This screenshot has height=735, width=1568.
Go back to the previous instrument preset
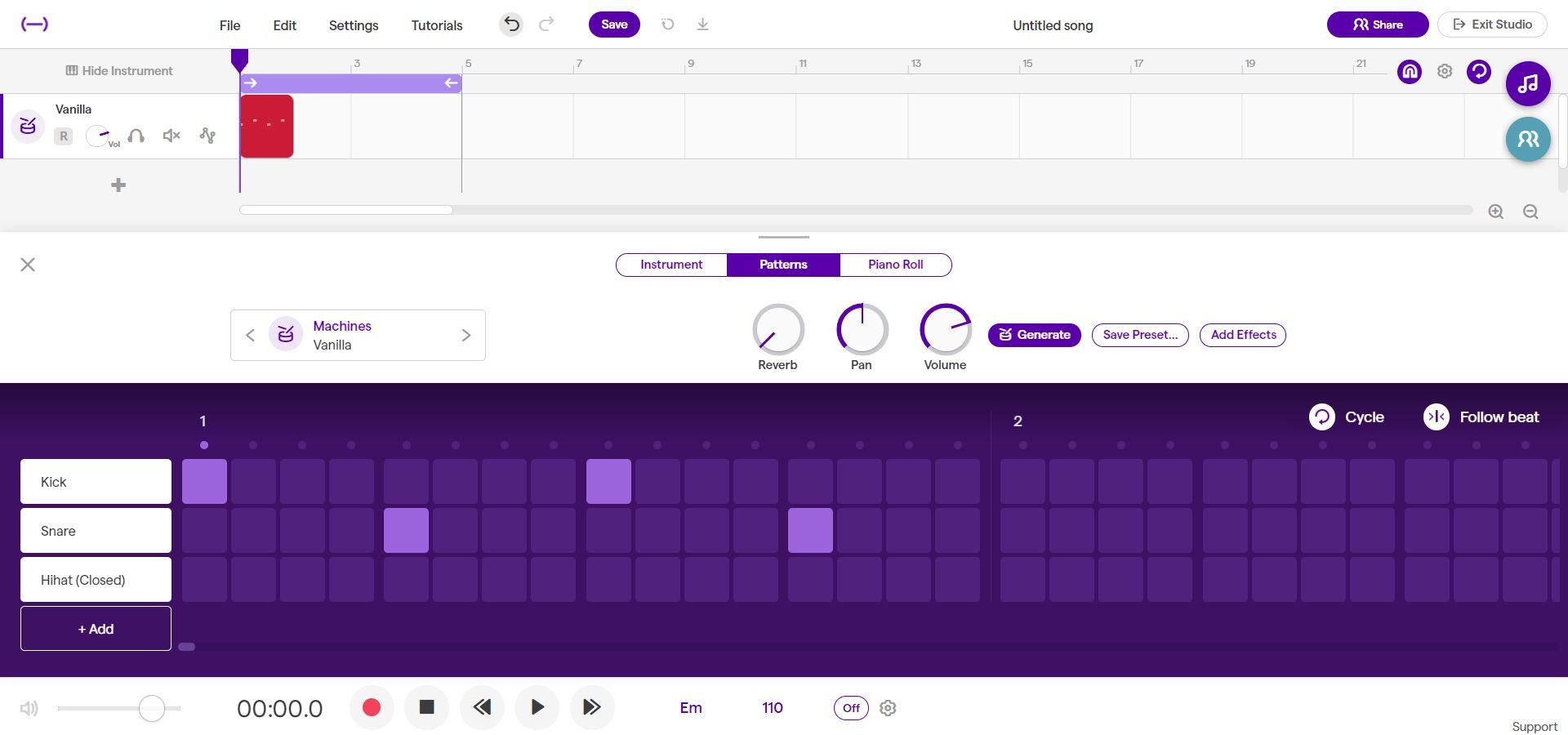pos(252,335)
